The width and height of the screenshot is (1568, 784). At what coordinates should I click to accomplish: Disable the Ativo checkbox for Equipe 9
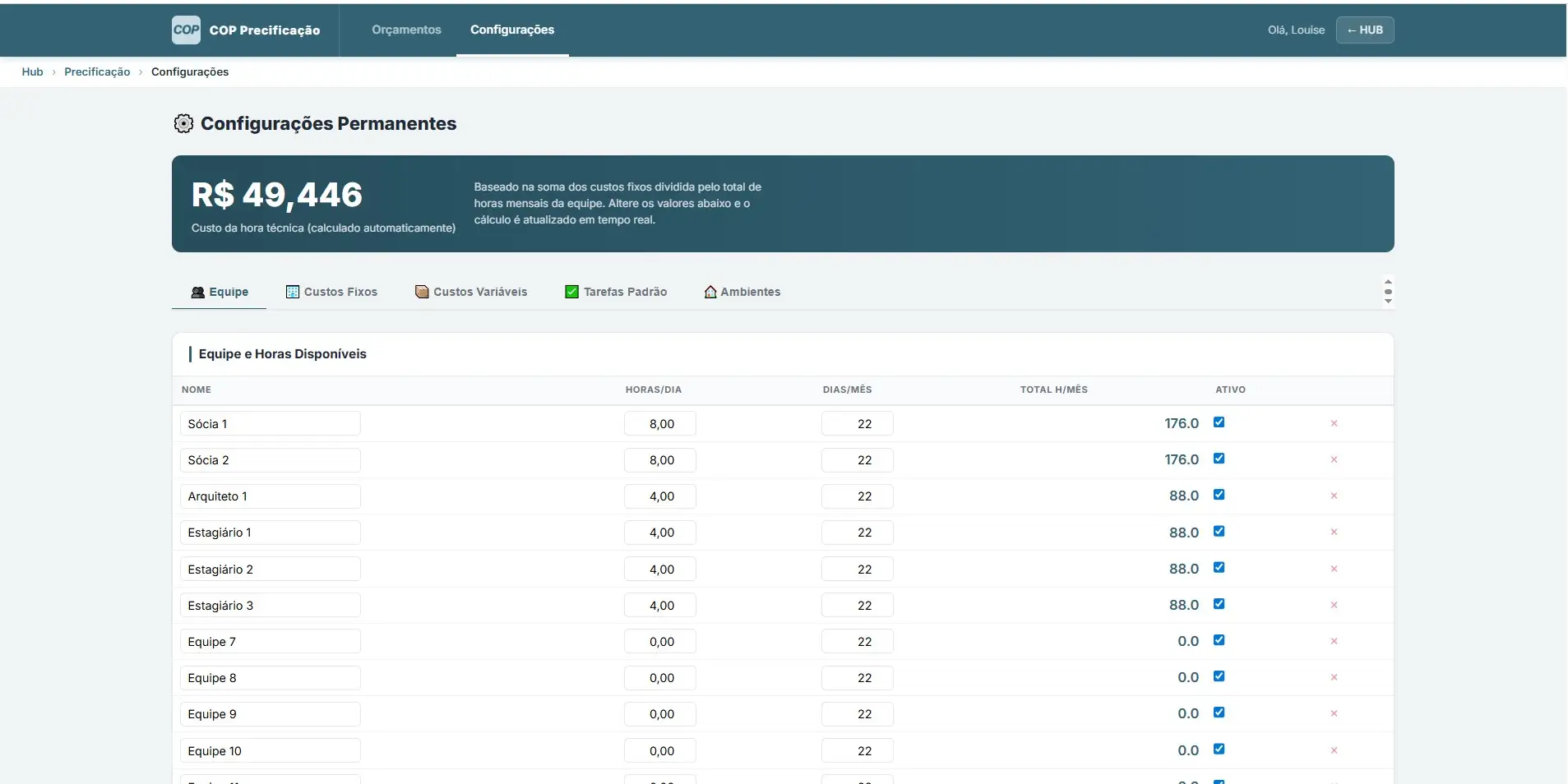click(x=1219, y=713)
